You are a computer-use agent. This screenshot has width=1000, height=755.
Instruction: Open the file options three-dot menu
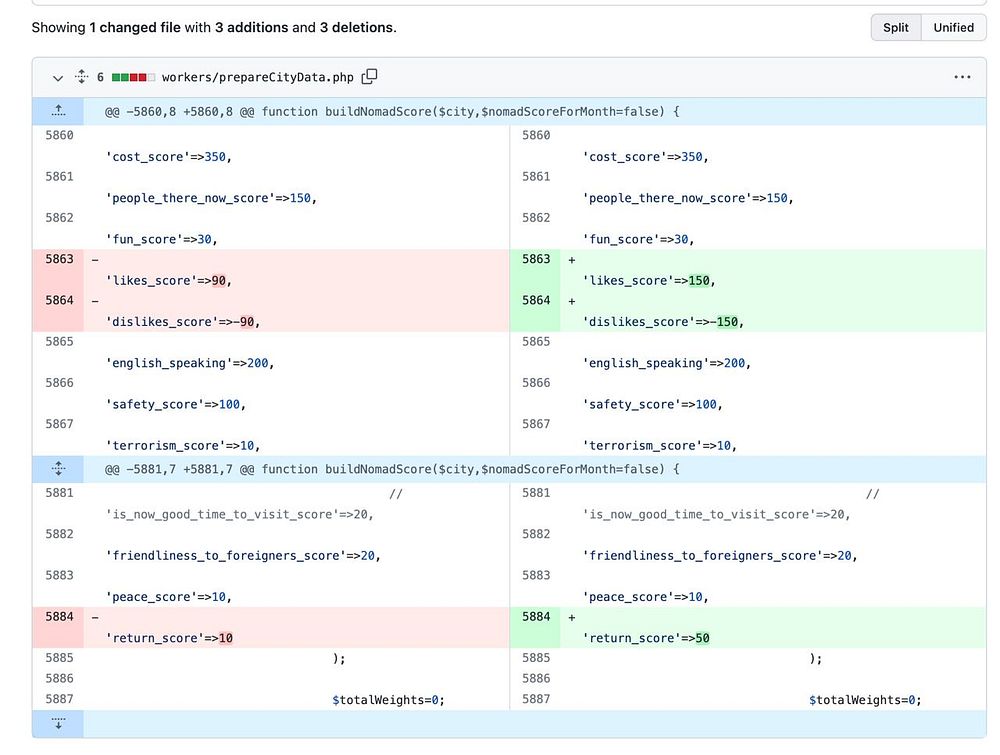click(x=962, y=77)
